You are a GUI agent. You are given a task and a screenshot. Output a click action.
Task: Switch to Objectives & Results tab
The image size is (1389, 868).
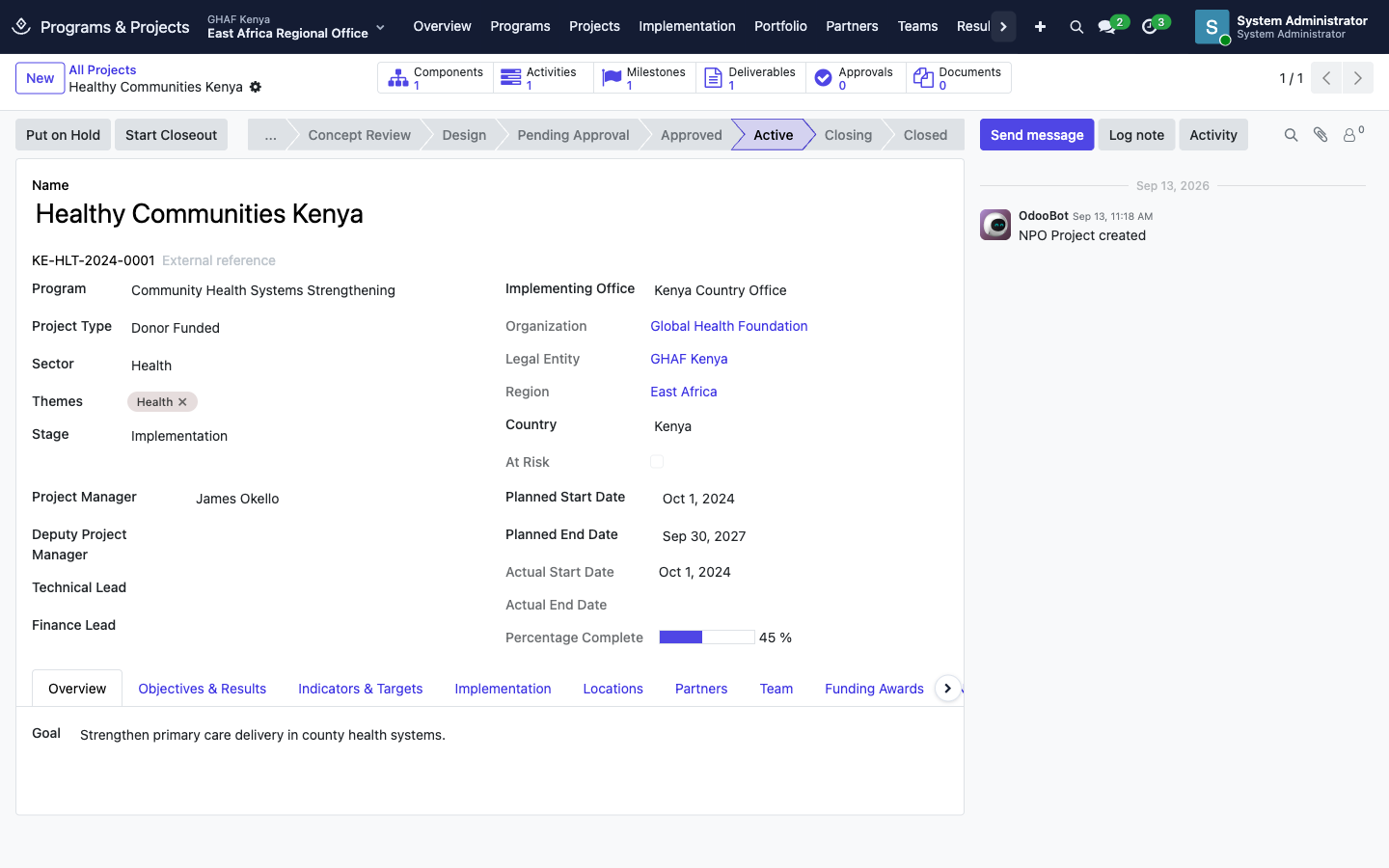point(202,689)
